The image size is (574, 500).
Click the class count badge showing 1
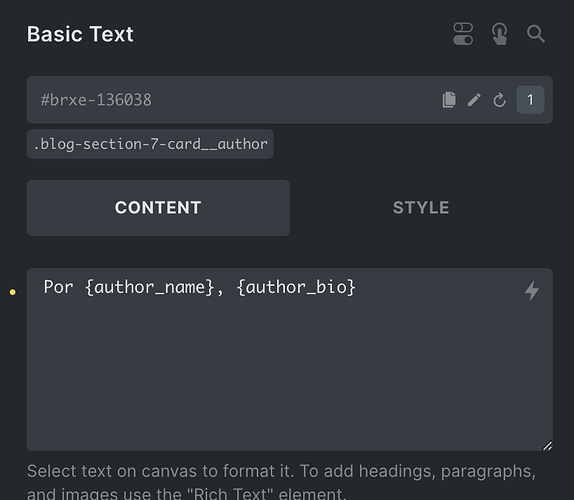pos(530,100)
